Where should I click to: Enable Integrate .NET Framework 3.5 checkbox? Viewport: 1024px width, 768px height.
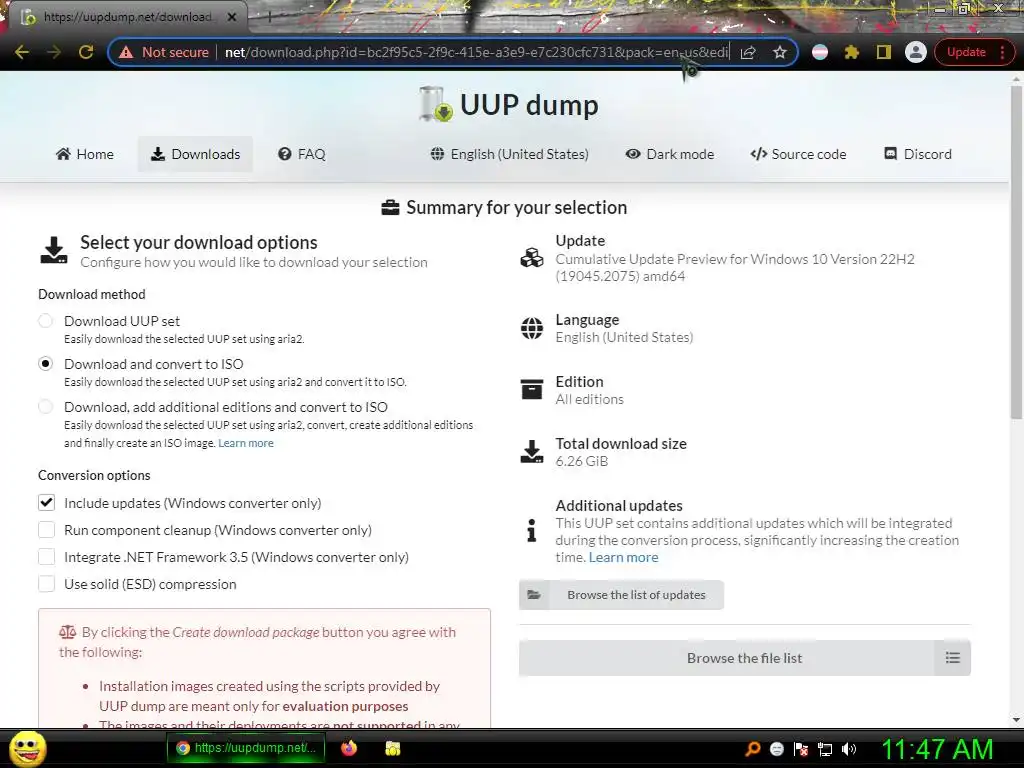pyautogui.click(x=46, y=557)
